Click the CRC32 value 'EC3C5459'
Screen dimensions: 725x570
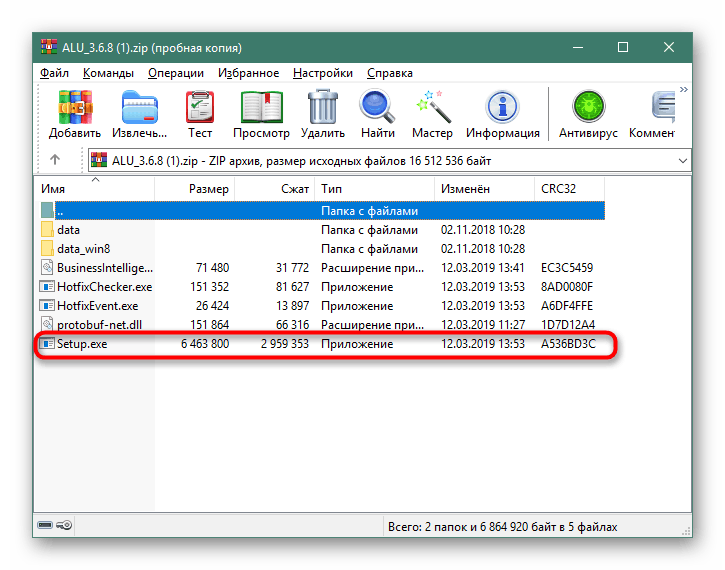pos(567,268)
